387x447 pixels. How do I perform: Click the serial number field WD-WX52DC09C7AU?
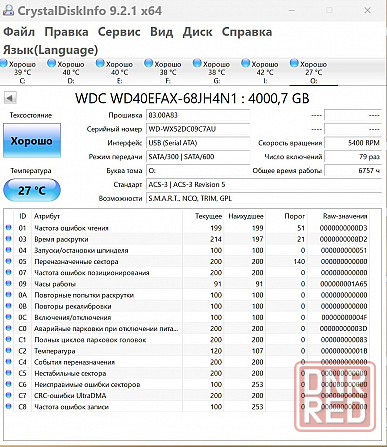click(198, 129)
